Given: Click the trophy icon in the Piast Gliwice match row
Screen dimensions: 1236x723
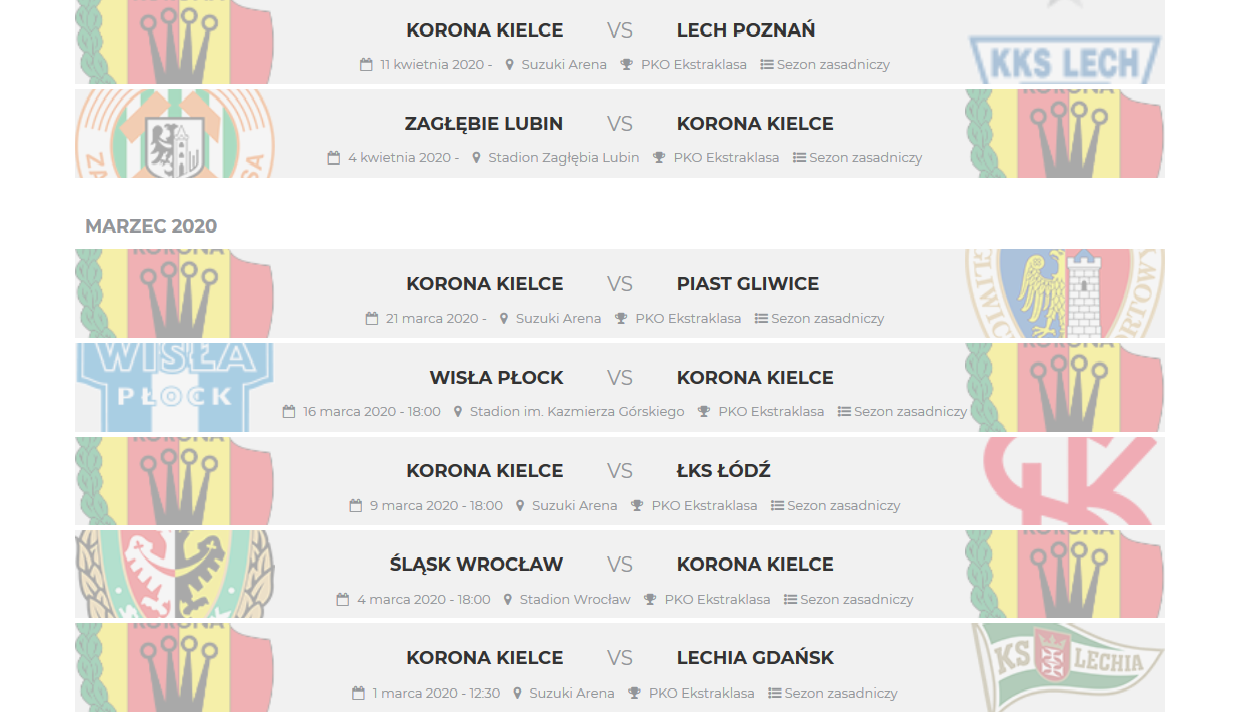Looking at the screenshot, I should click(x=621, y=318).
